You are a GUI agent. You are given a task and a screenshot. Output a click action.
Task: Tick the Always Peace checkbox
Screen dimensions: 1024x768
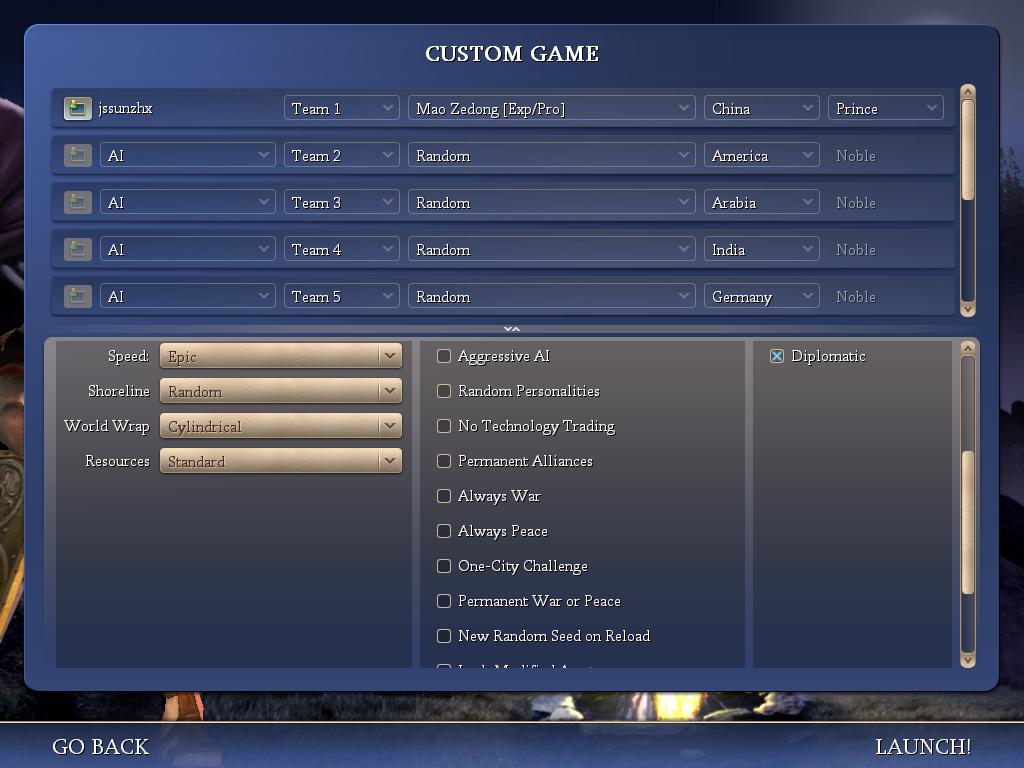click(x=444, y=531)
